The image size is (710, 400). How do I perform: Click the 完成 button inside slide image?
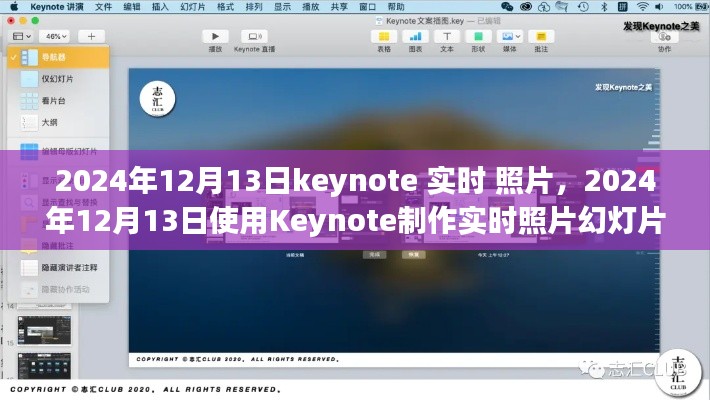point(374,255)
